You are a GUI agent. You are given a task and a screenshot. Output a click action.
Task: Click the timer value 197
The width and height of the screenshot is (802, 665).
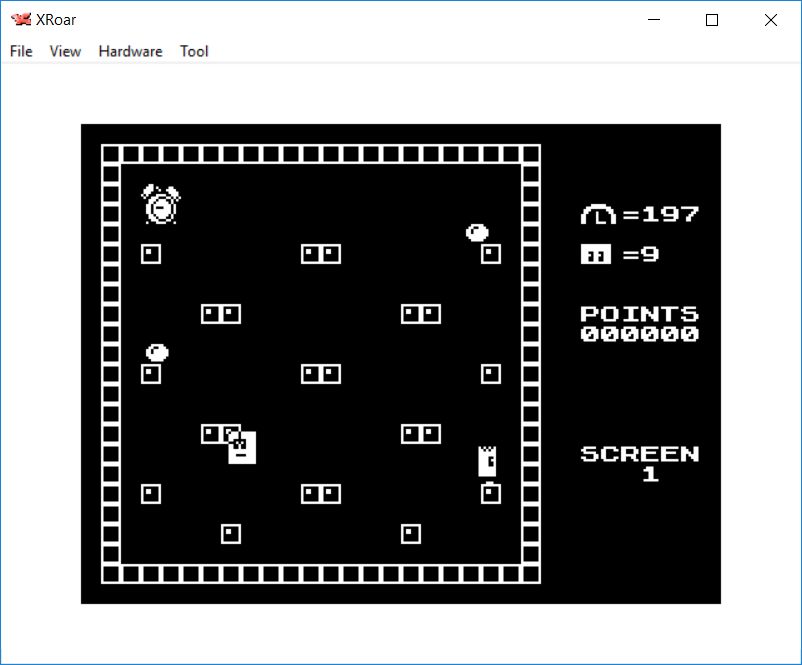pos(670,214)
